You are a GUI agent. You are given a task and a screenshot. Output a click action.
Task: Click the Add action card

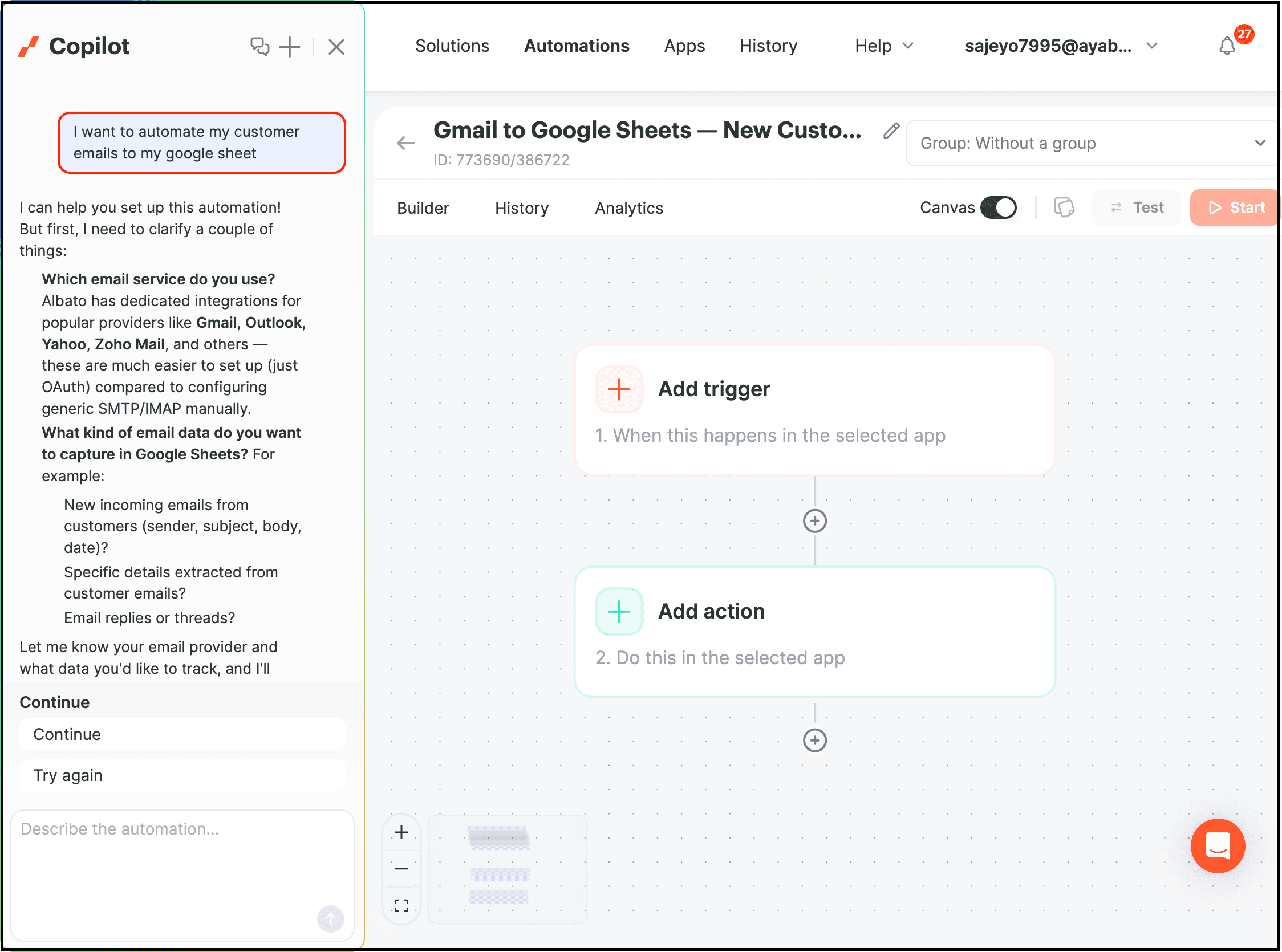814,632
